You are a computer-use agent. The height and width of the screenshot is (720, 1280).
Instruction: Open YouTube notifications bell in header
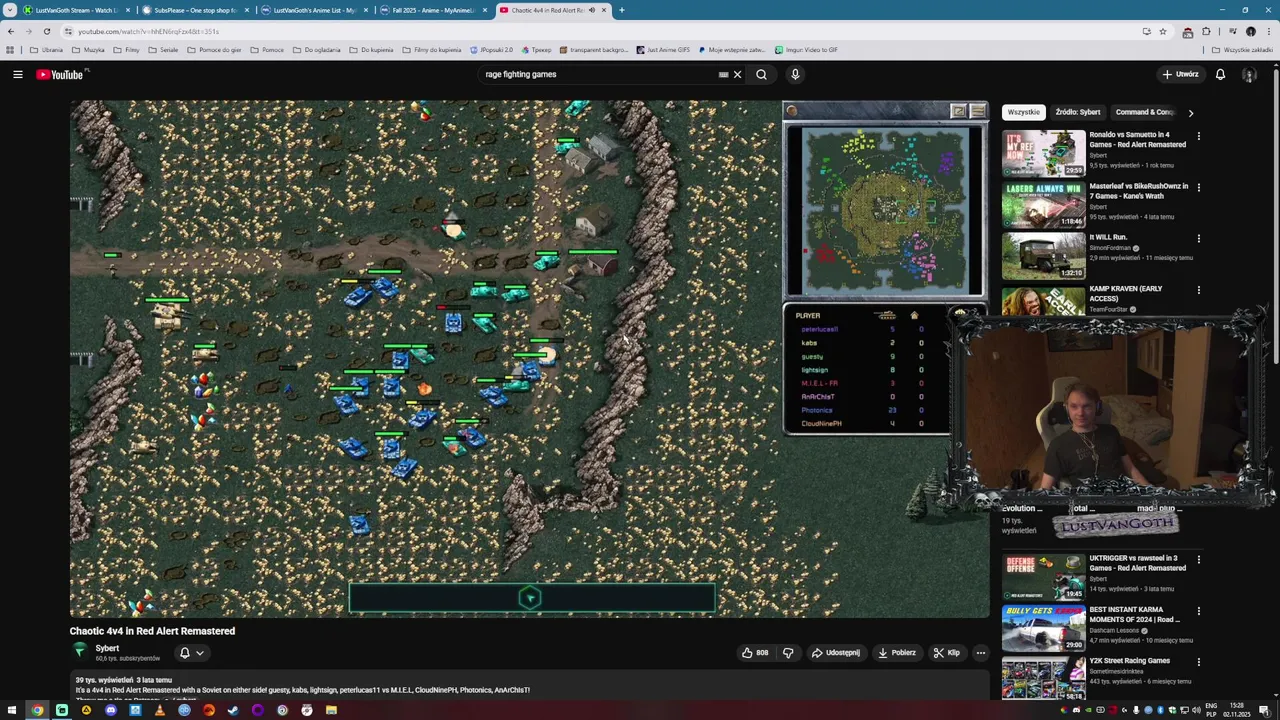(x=1220, y=74)
